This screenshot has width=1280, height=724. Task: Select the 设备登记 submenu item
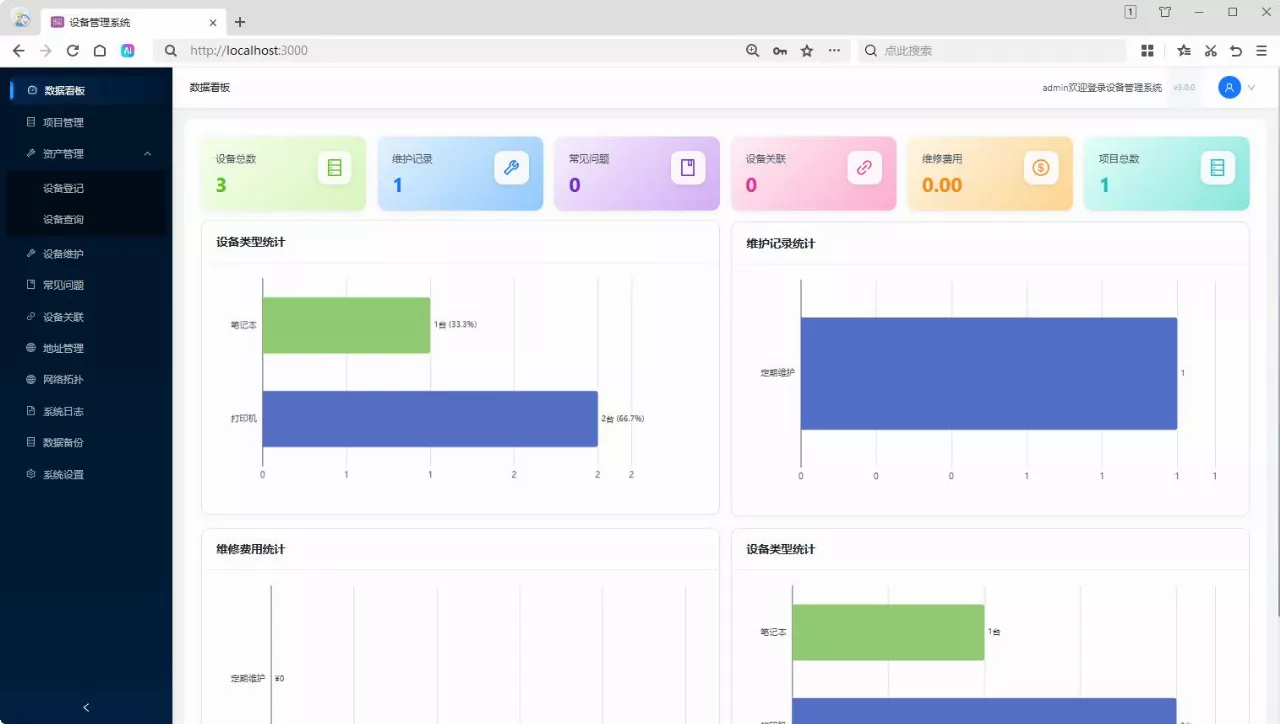point(86,188)
